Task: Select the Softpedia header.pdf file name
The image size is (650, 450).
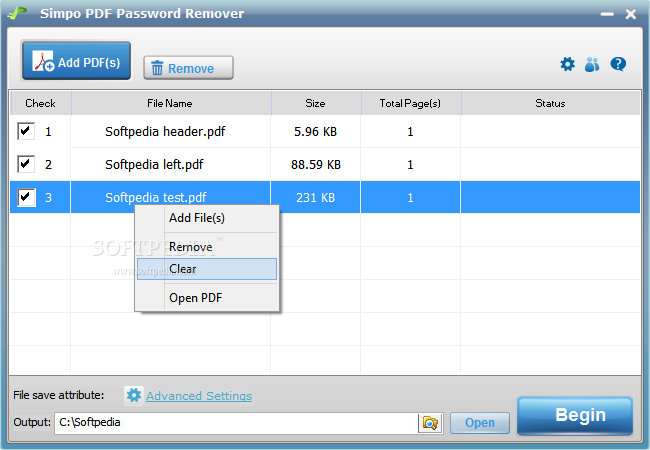Action: 165,132
